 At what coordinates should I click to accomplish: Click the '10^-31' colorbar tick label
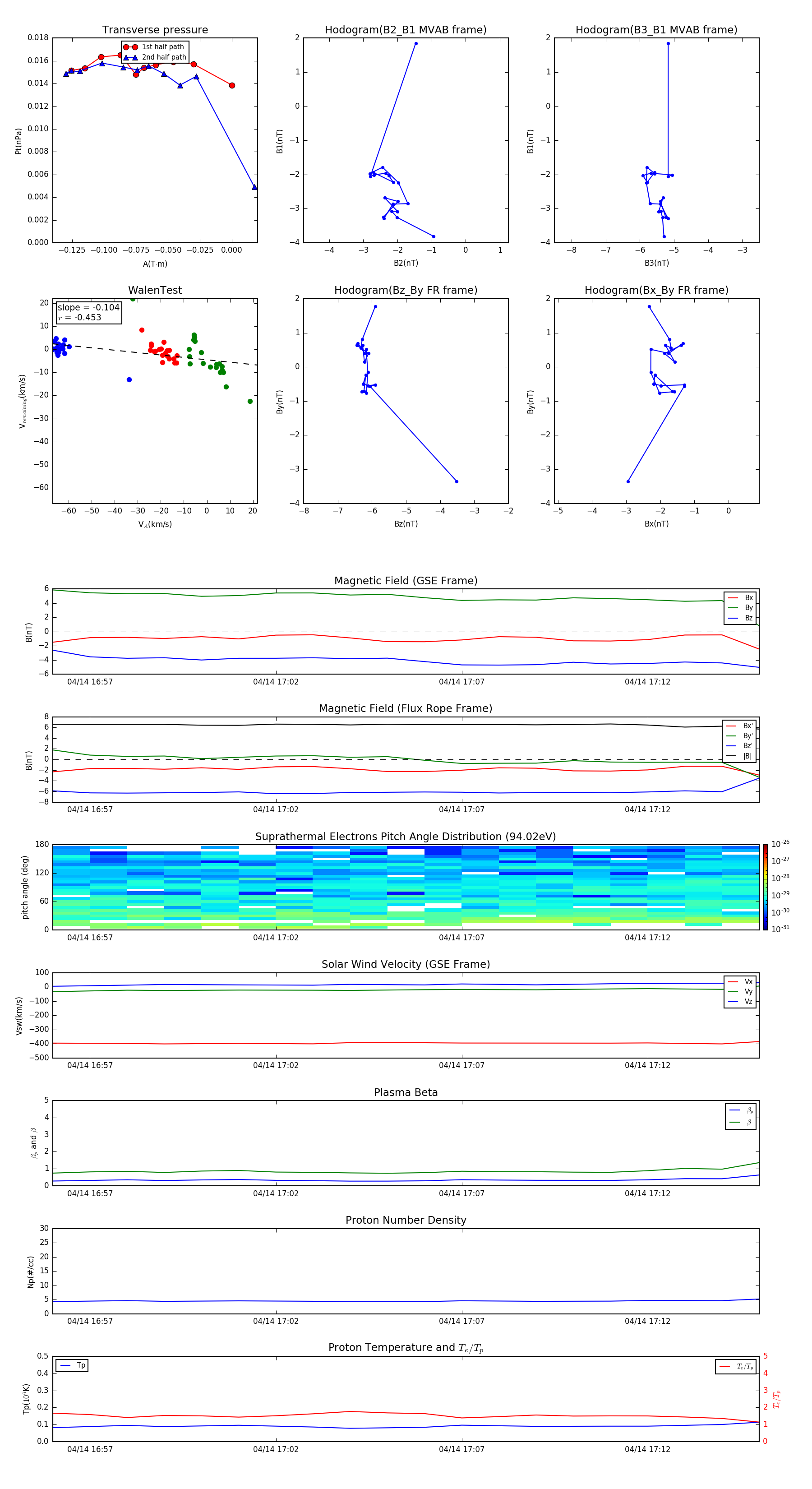coord(780,929)
